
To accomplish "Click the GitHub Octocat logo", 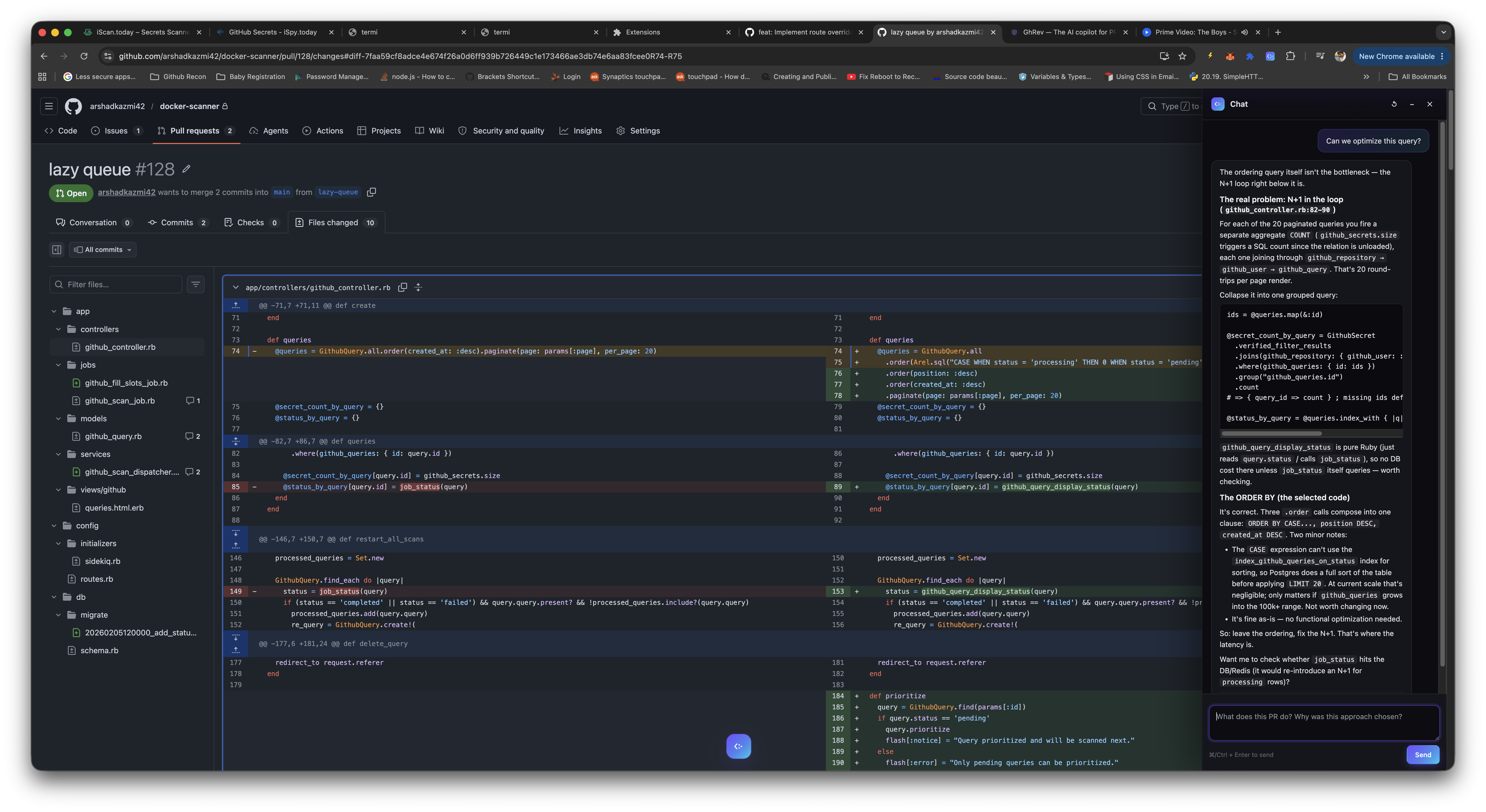I will (73, 106).
